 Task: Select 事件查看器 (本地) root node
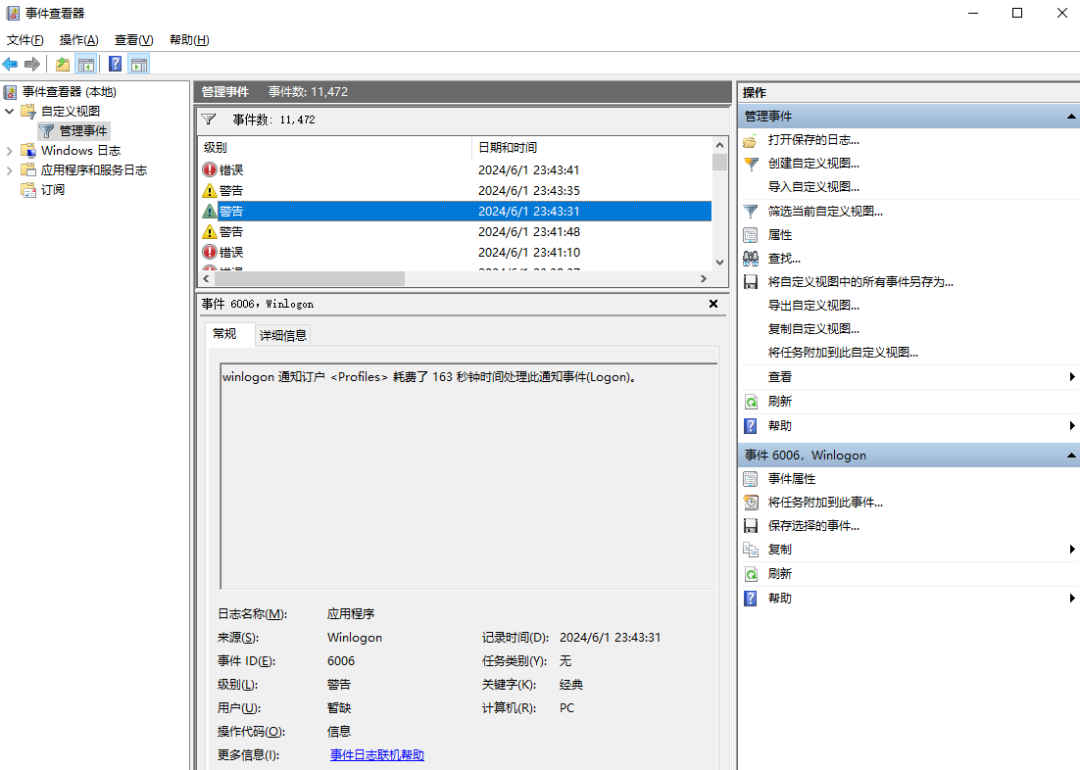pyautogui.click(x=69, y=92)
